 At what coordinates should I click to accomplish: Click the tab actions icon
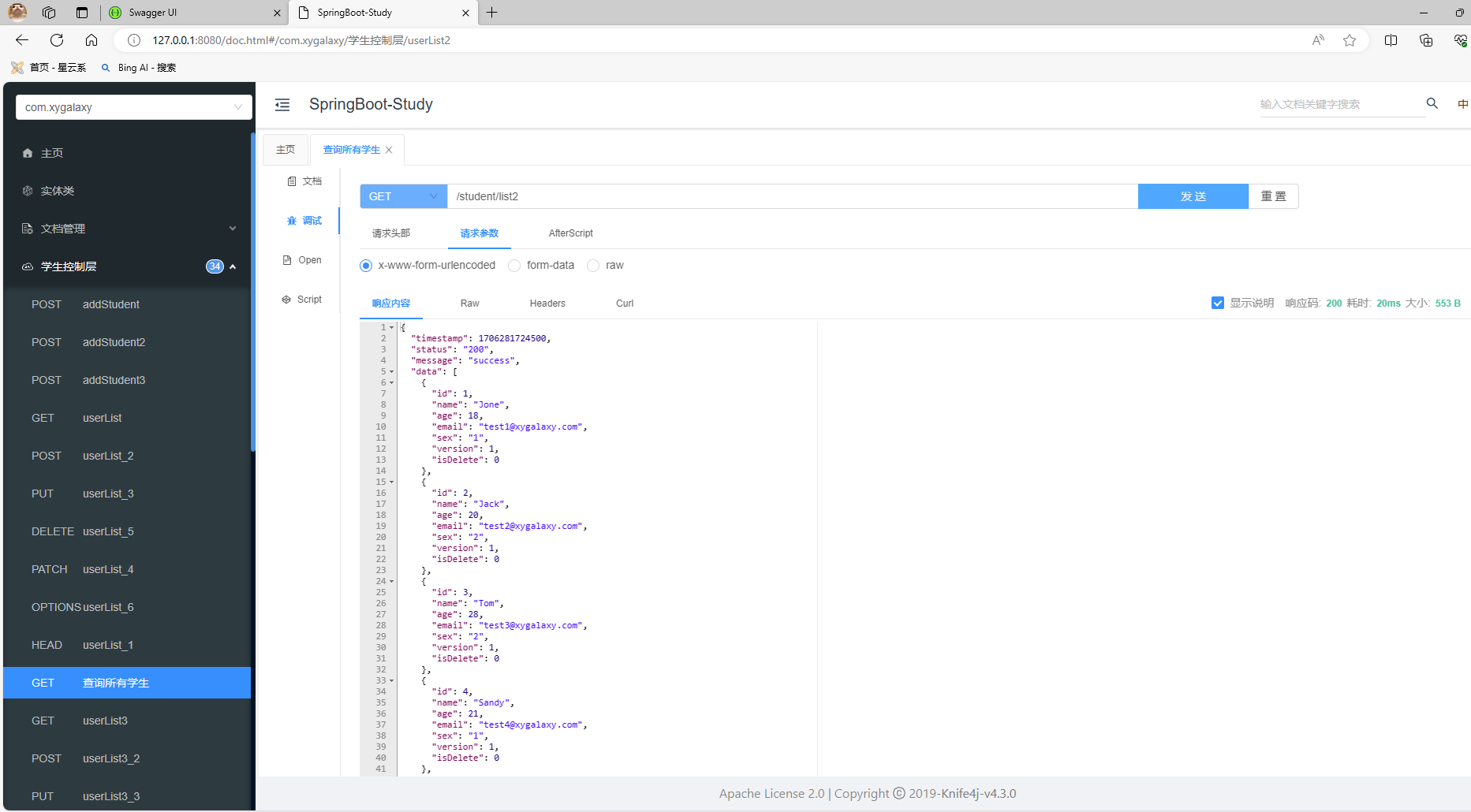coord(82,13)
